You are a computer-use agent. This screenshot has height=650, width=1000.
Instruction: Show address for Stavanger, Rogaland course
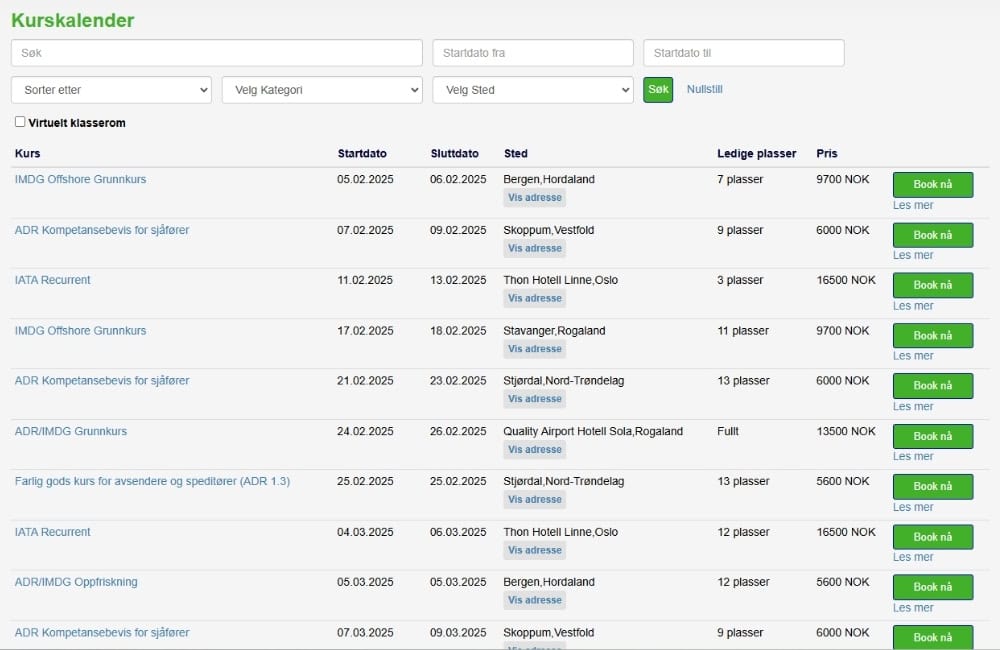[534, 349]
